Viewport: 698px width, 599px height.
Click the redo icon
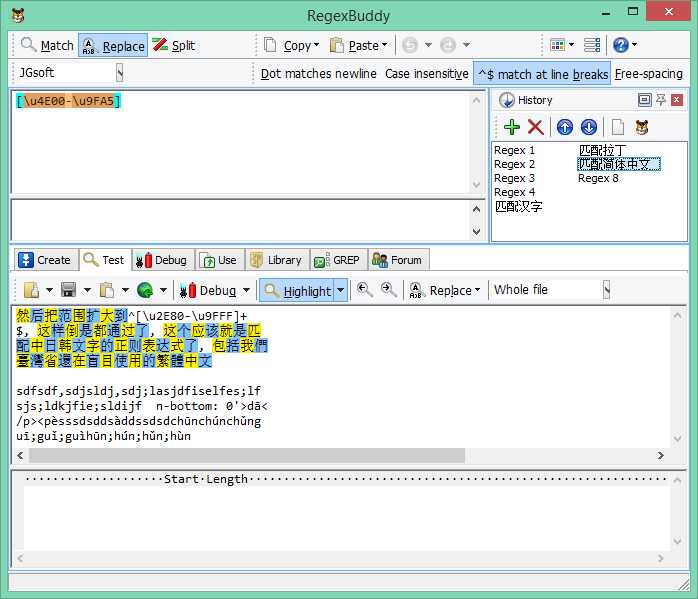tap(448, 45)
